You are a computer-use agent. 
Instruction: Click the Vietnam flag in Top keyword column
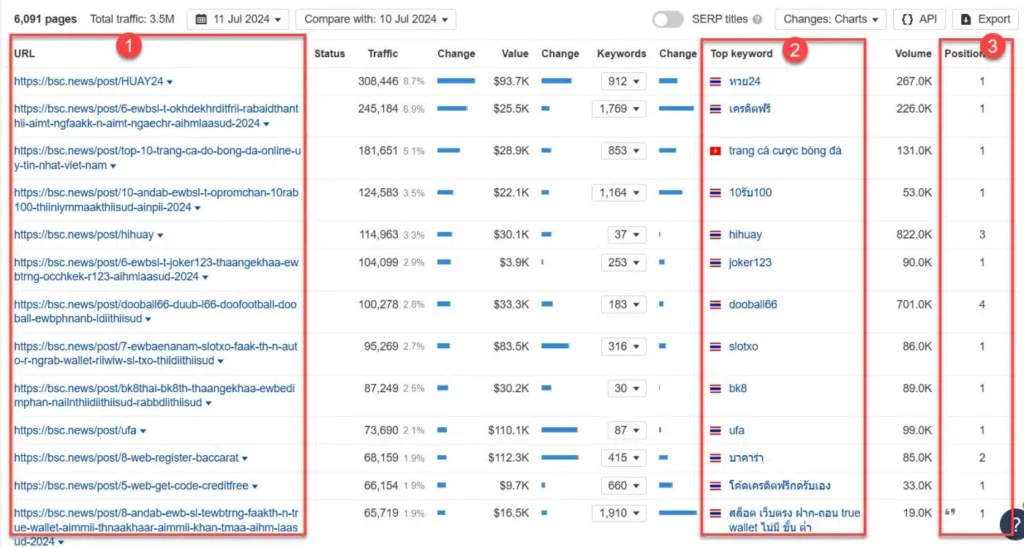715,151
